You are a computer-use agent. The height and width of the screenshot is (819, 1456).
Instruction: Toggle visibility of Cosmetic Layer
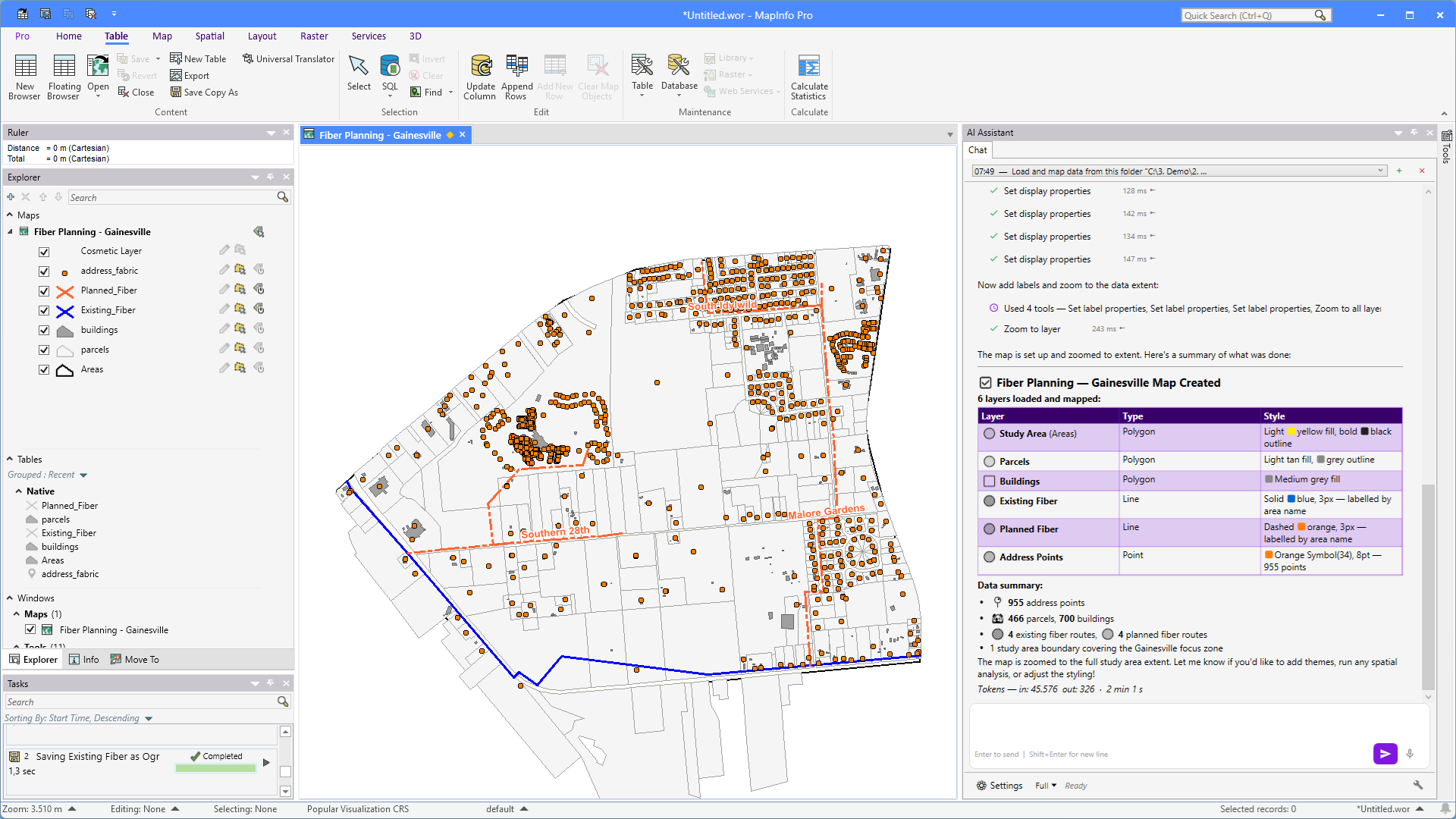[44, 252]
